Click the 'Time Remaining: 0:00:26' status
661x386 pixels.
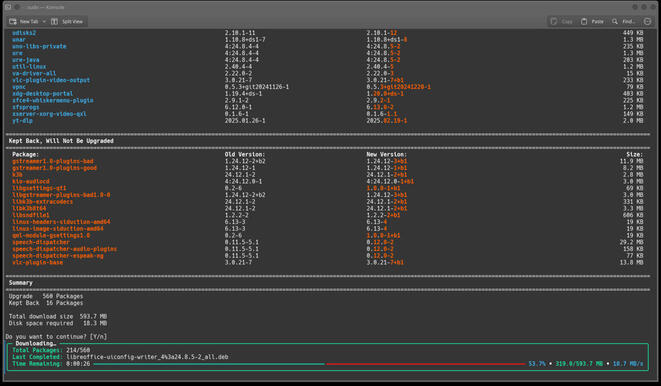coord(51,364)
